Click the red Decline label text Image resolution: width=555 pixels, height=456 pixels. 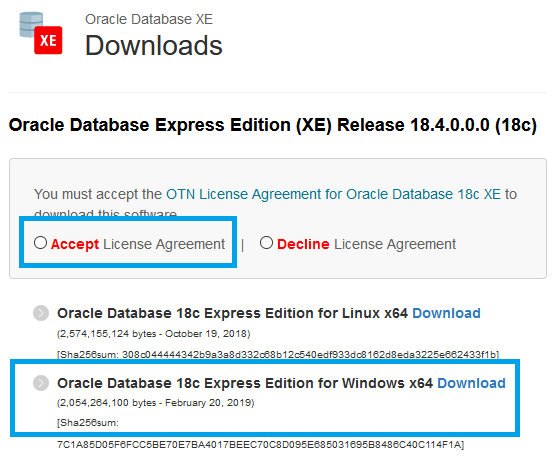[x=303, y=244]
